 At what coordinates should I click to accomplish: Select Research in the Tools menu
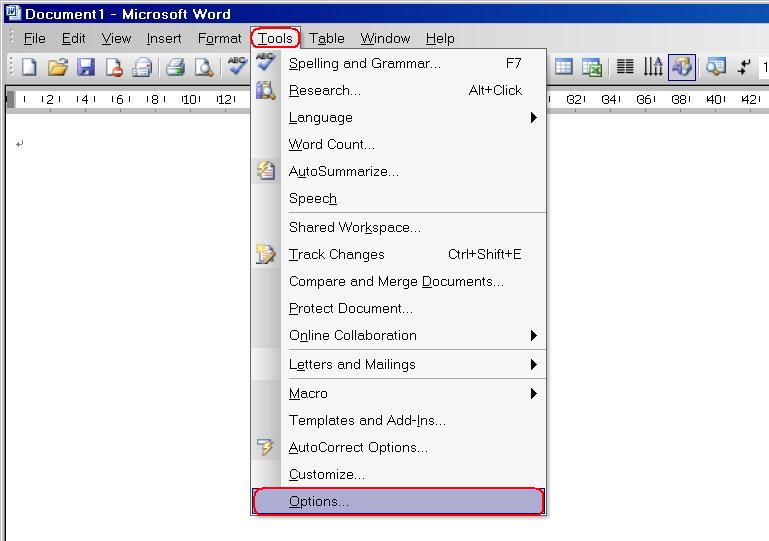point(398,90)
